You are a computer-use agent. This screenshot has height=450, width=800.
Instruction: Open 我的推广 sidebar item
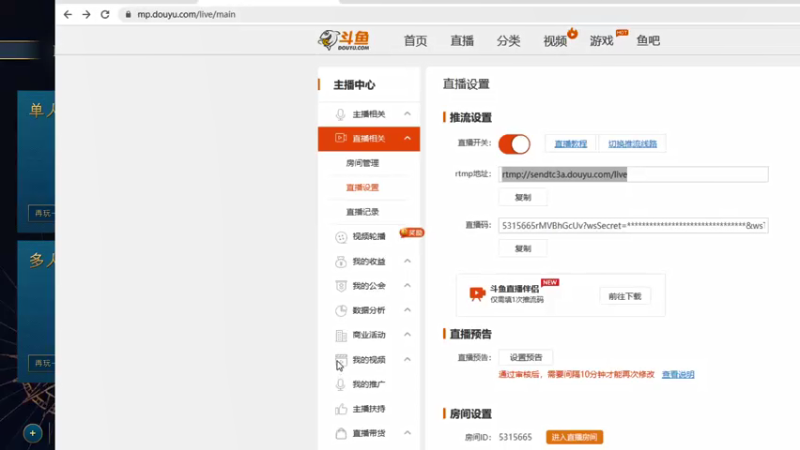click(369, 384)
